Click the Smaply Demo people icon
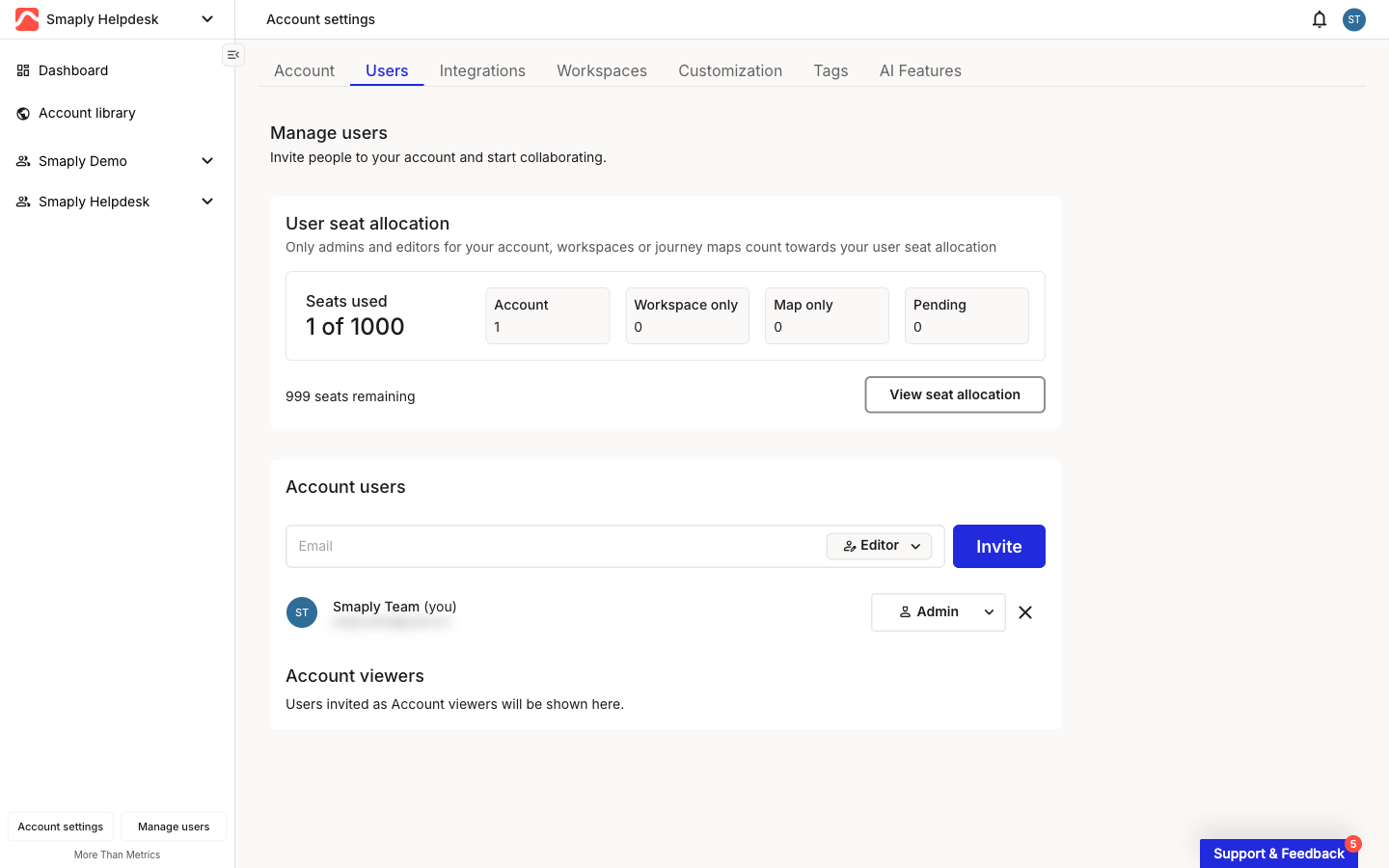1389x868 pixels. click(23, 161)
